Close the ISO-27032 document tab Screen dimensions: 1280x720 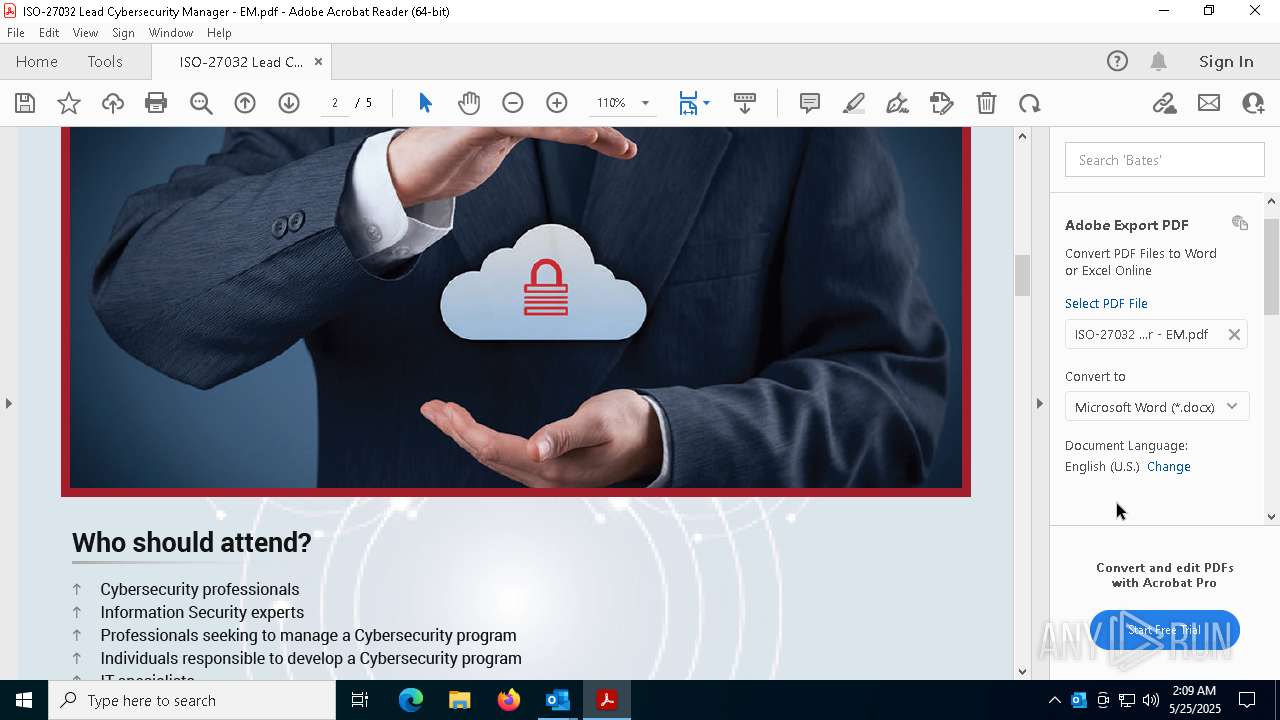point(318,62)
